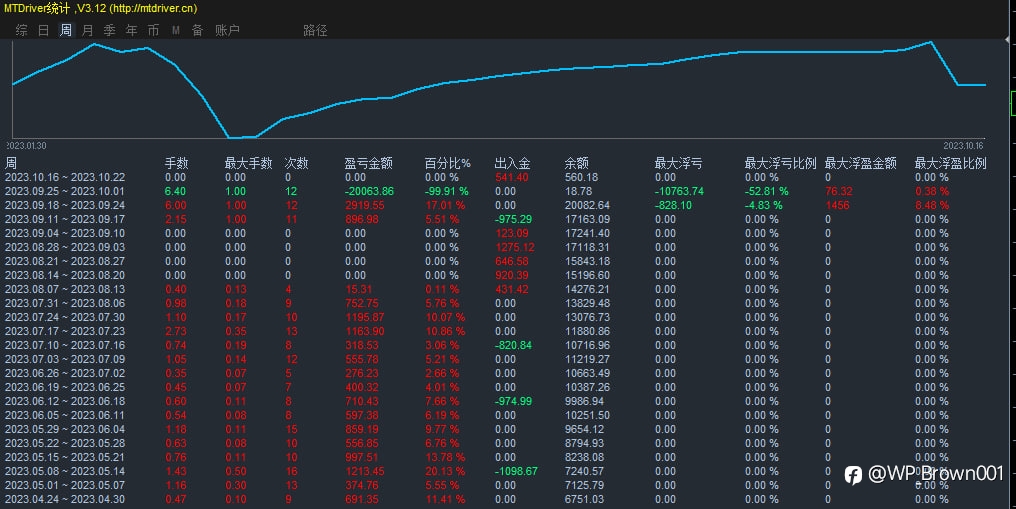Image resolution: width=1016 pixels, height=509 pixels.
Task: Click the loss value -20063.86
Action: pyautogui.click(x=369, y=192)
